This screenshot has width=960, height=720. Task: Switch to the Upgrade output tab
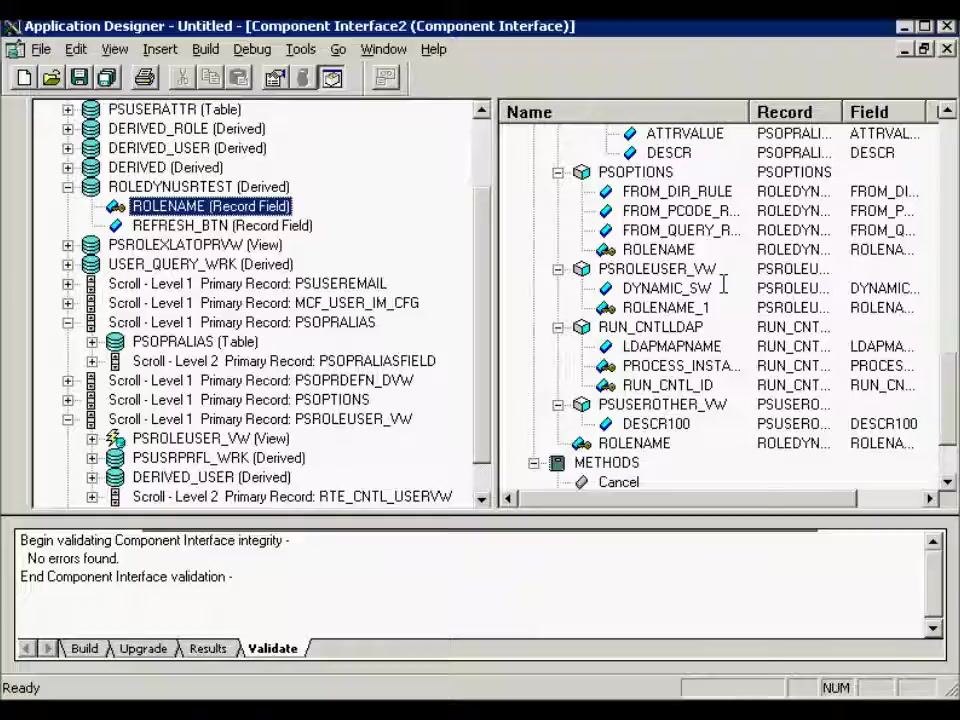pos(143,648)
